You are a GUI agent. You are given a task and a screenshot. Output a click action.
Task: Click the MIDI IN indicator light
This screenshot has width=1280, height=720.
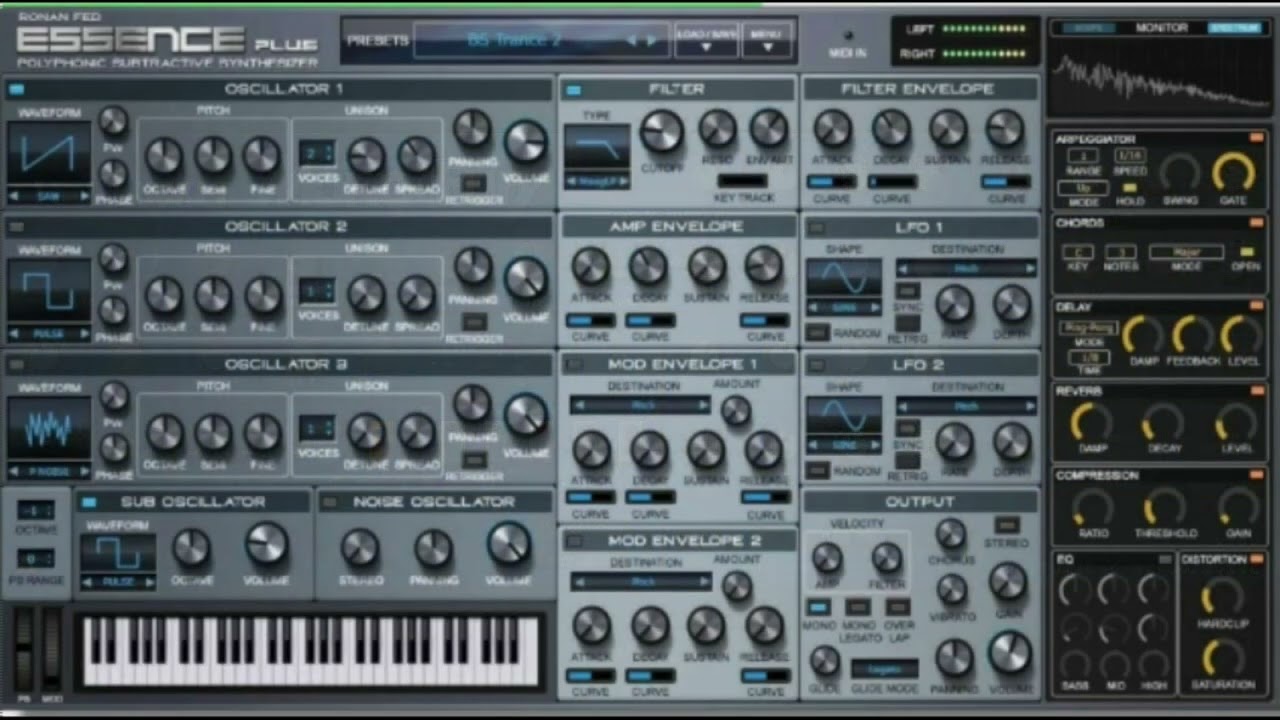[848, 36]
